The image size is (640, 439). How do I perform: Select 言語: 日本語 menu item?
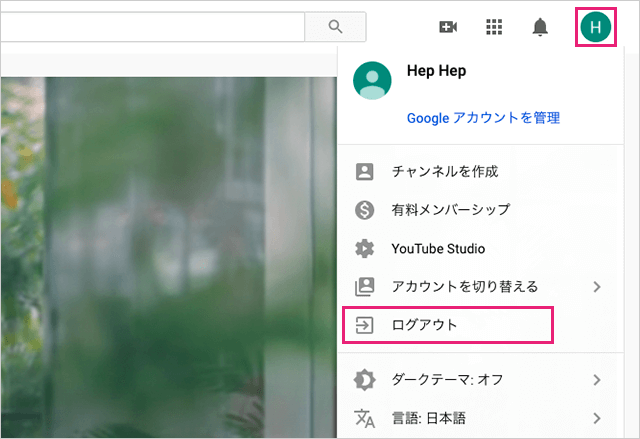(428, 418)
